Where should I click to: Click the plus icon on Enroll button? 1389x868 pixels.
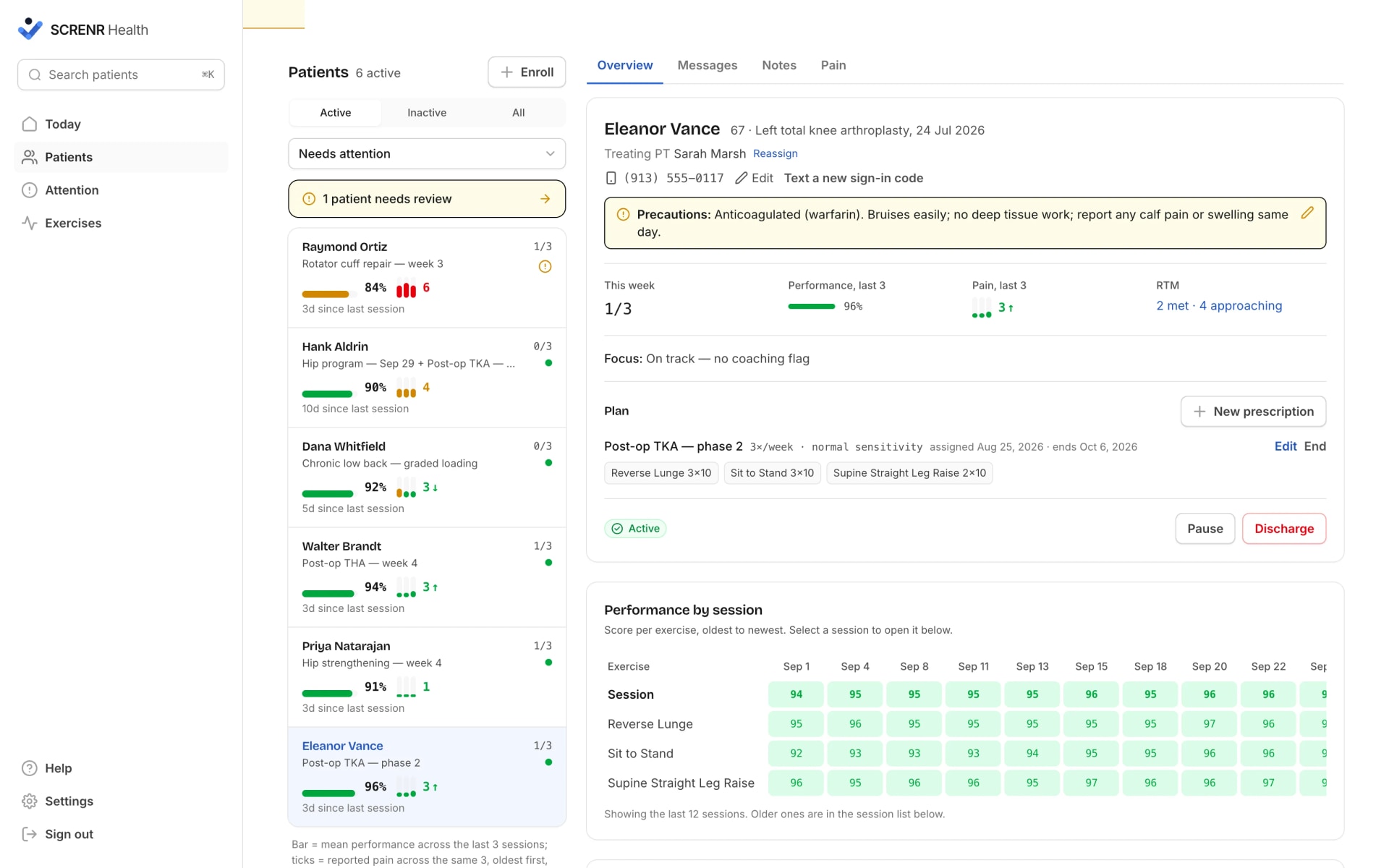507,72
